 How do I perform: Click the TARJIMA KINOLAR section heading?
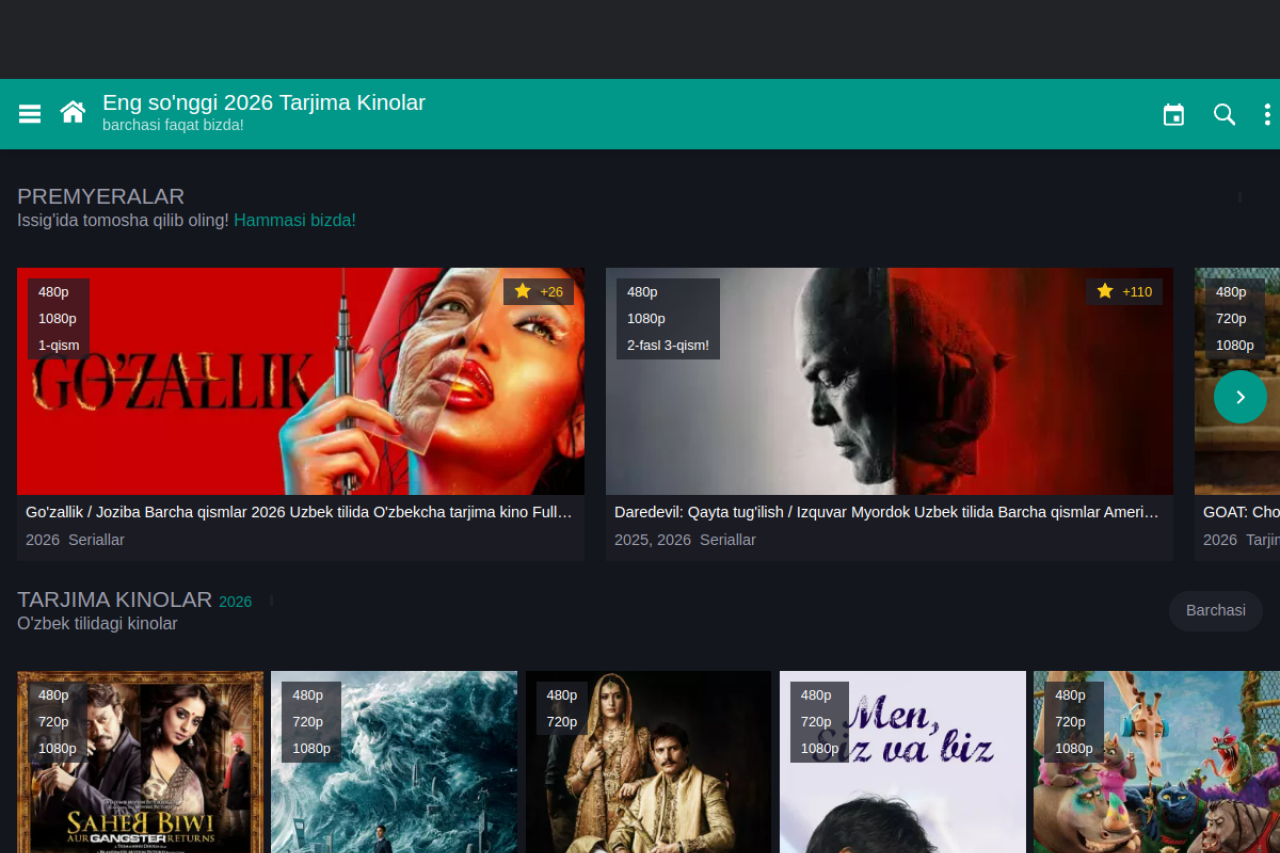pos(115,600)
